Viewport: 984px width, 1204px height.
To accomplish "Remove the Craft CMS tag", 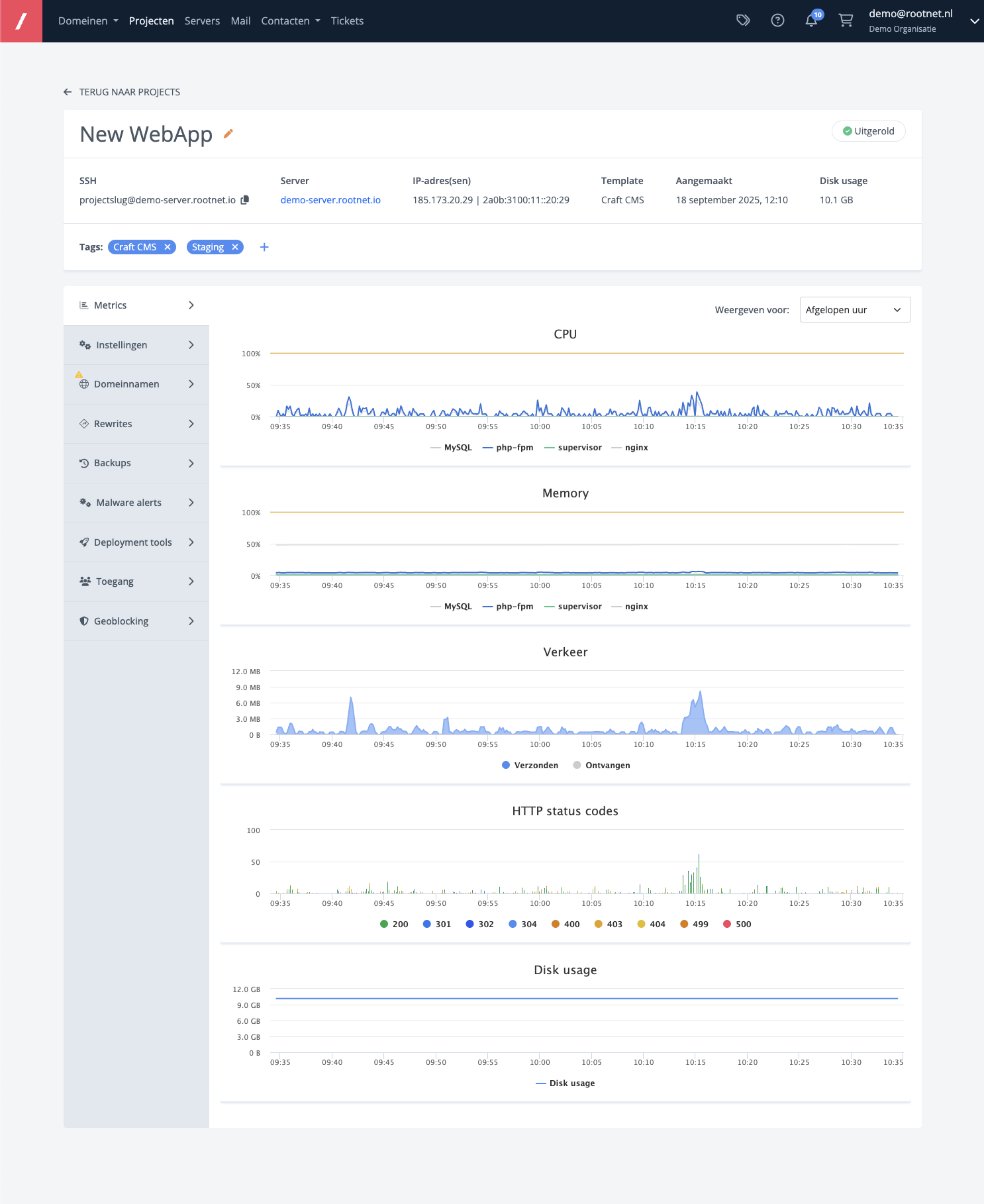I will pos(168,247).
